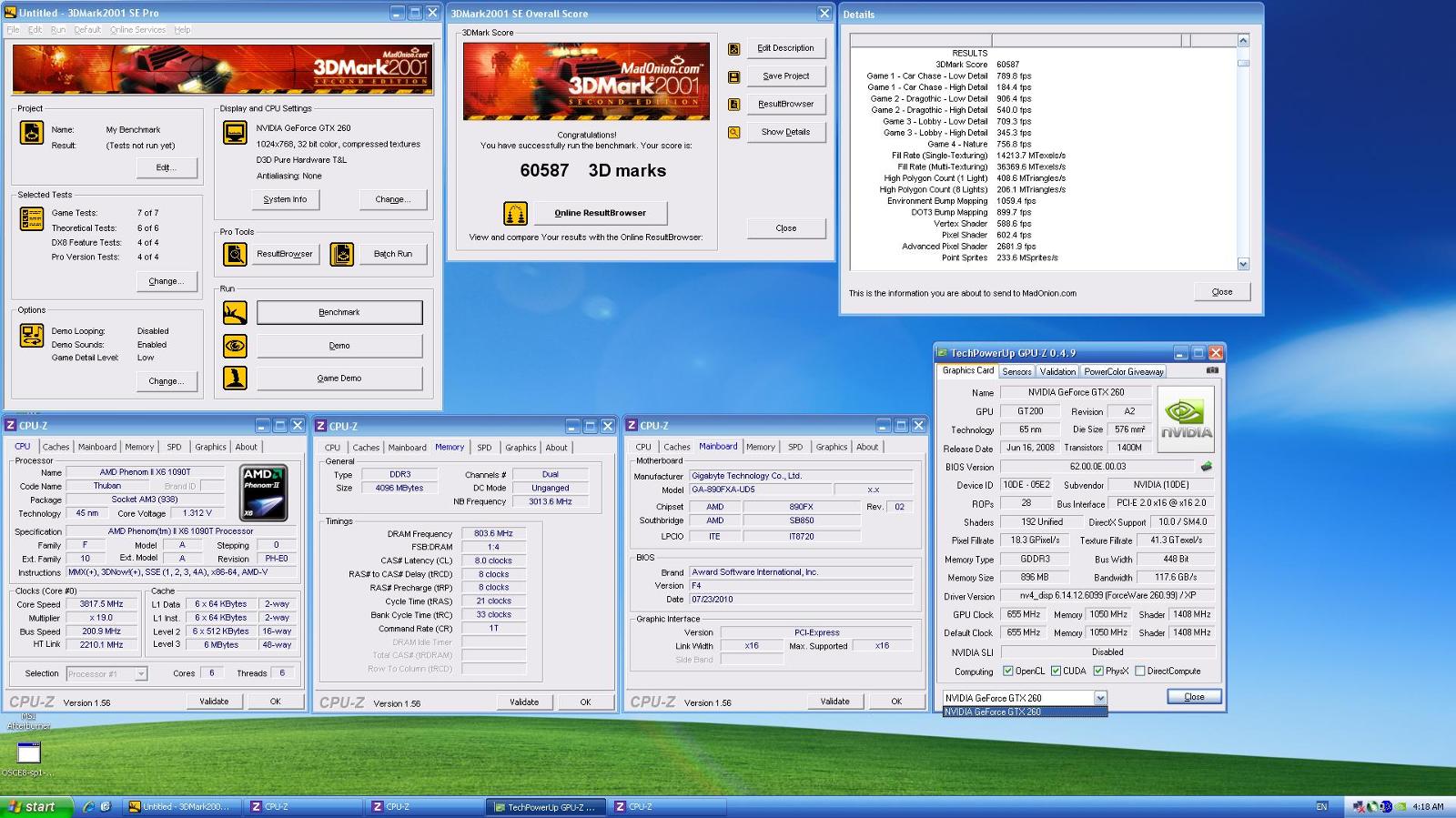This screenshot has height=818, width=1456.
Task: Click the NVIDIA logo in GPU-Z
Action: (x=1186, y=419)
